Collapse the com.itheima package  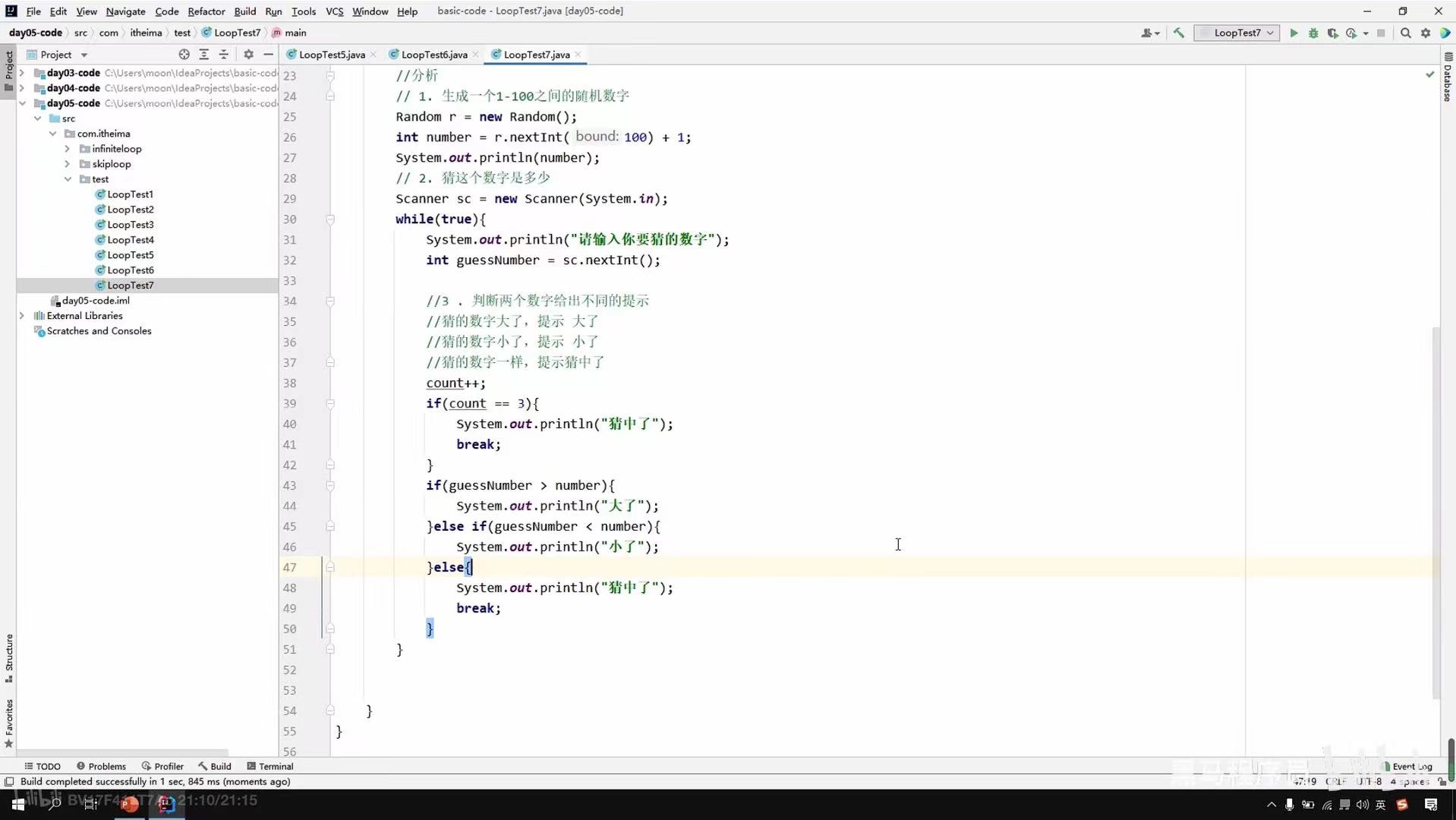[52, 134]
